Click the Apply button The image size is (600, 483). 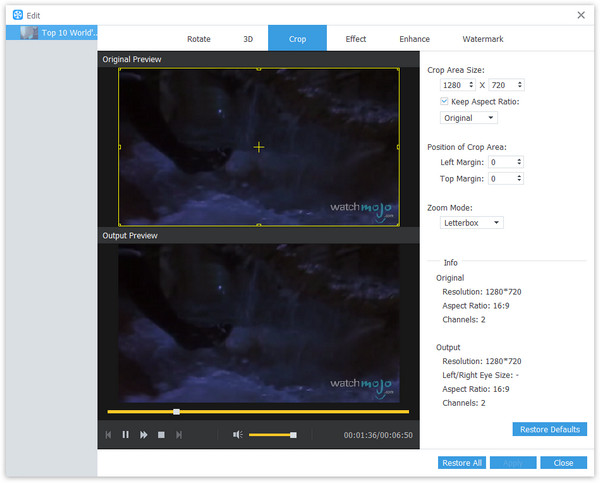(513, 463)
